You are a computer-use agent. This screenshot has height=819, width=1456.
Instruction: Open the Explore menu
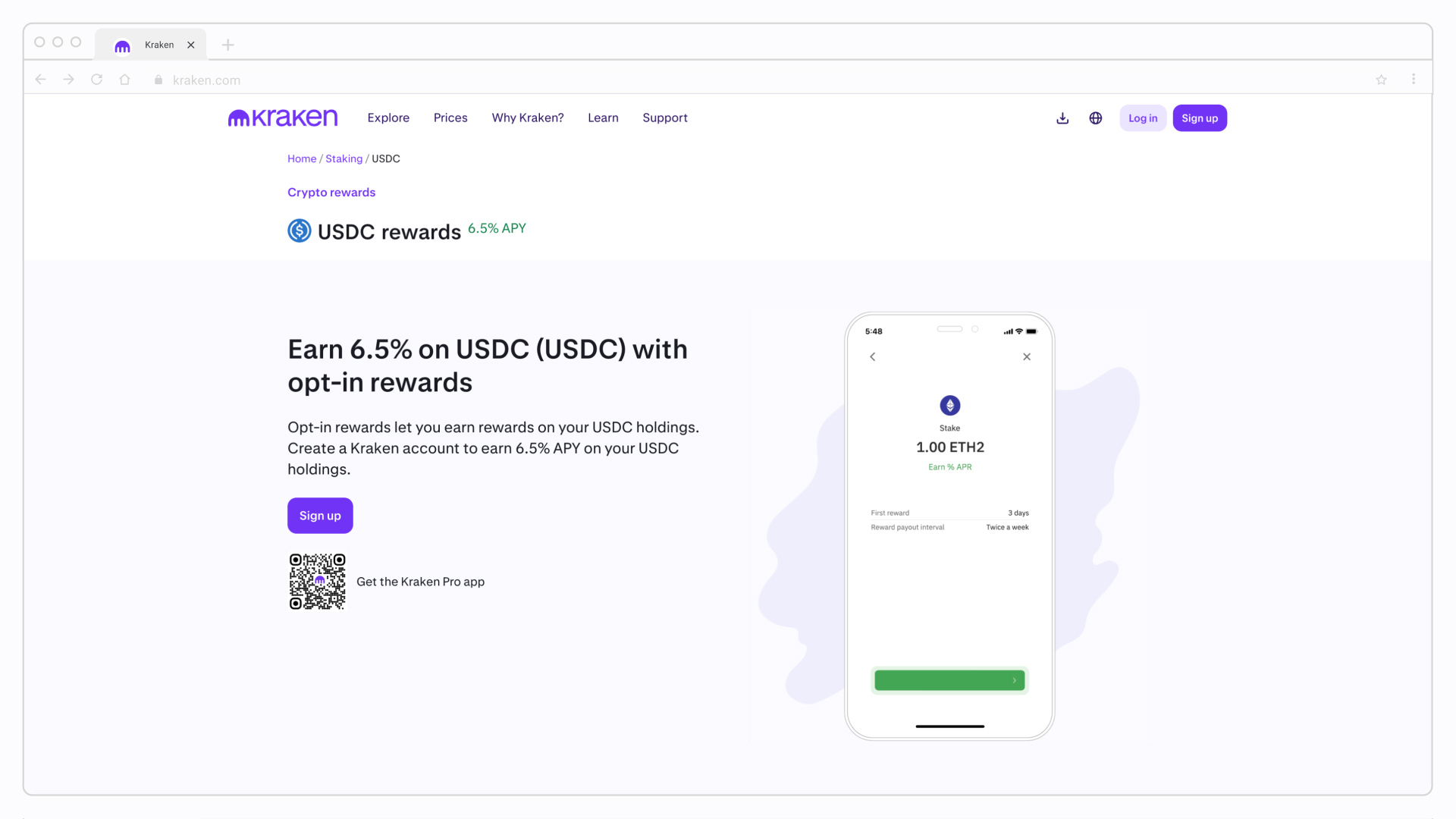click(388, 117)
